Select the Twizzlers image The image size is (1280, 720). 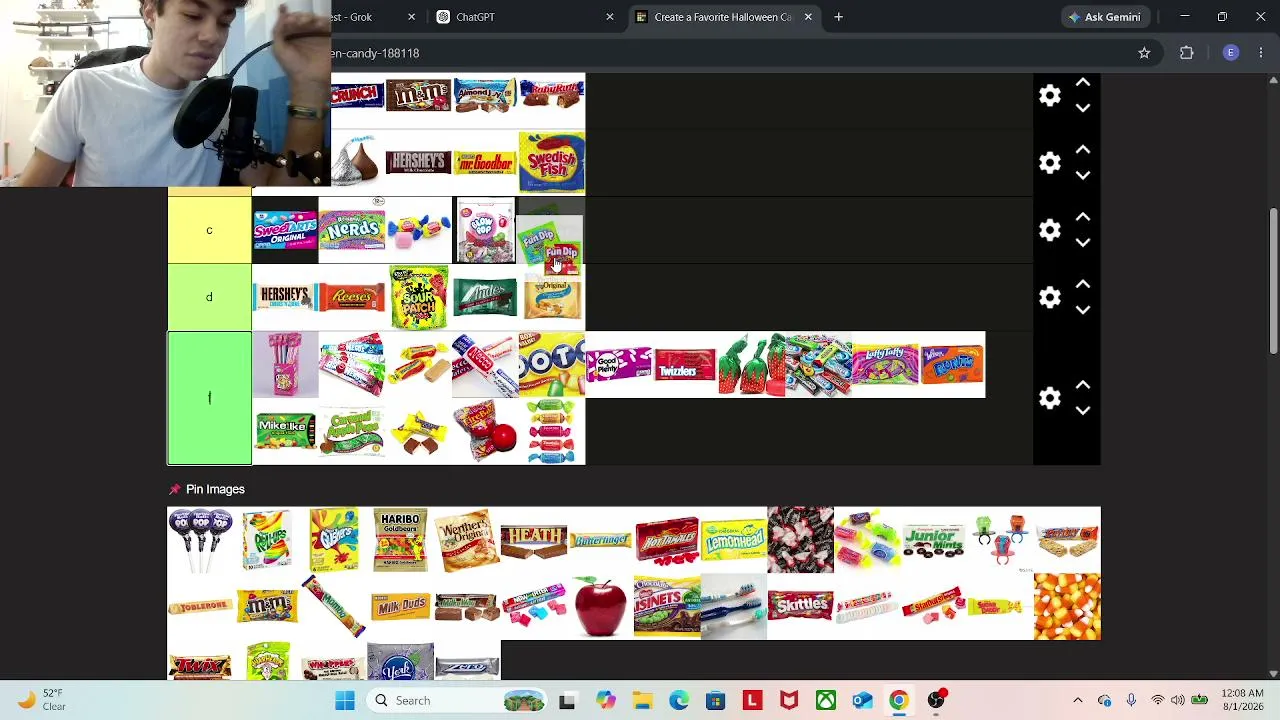point(684,364)
